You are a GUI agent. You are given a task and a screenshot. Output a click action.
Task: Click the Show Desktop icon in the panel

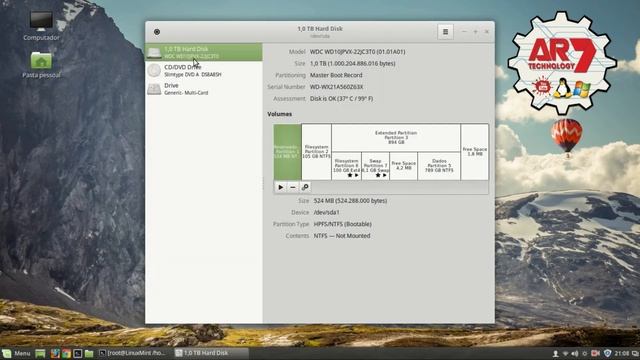click(x=40, y=353)
